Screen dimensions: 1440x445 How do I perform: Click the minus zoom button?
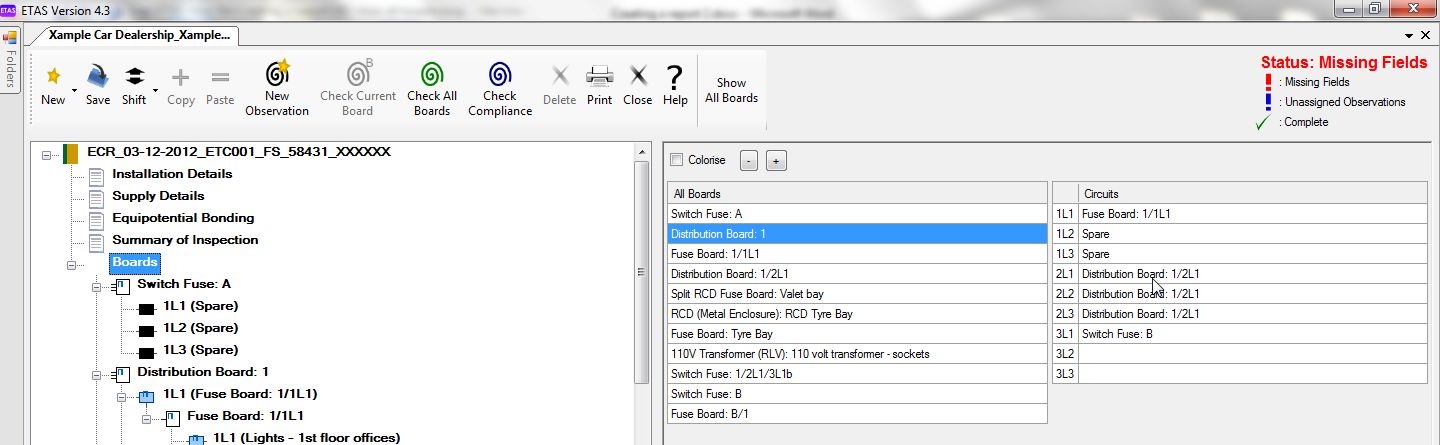pos(749,161)
